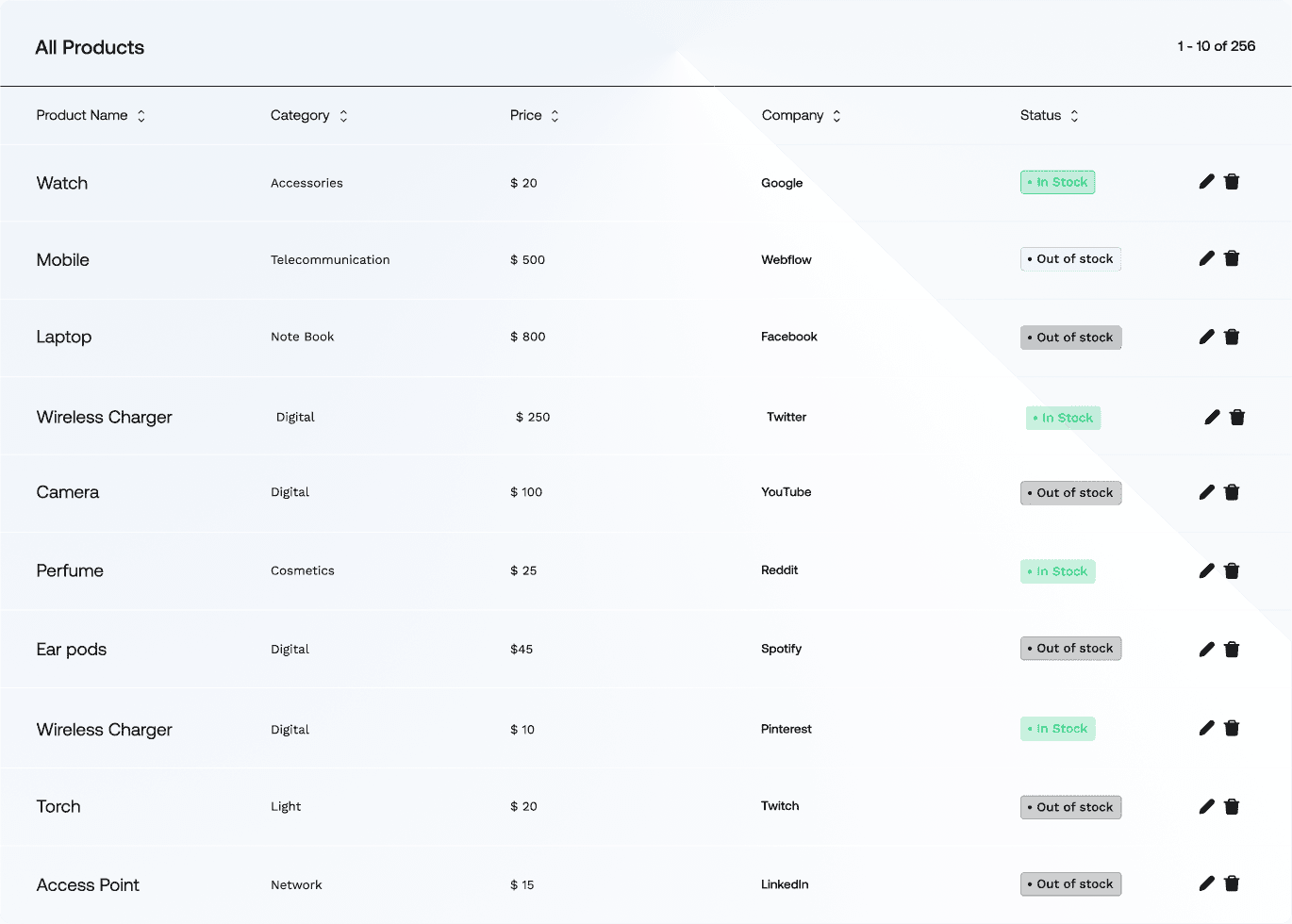Viewport: 1292px width, 924px height.
Task: Click trash icon for Camera row
Action: click(x=1232, y=492)
